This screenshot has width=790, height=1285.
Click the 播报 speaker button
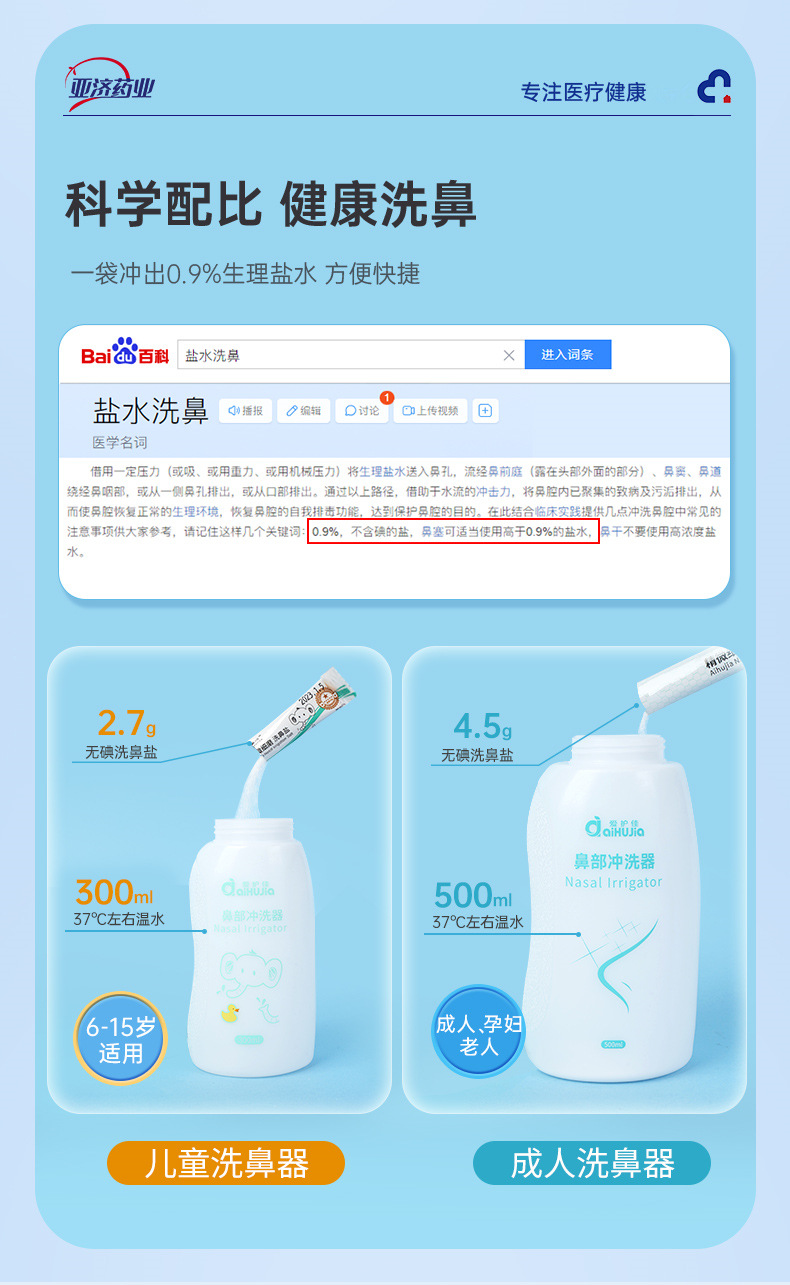(246, 410)
